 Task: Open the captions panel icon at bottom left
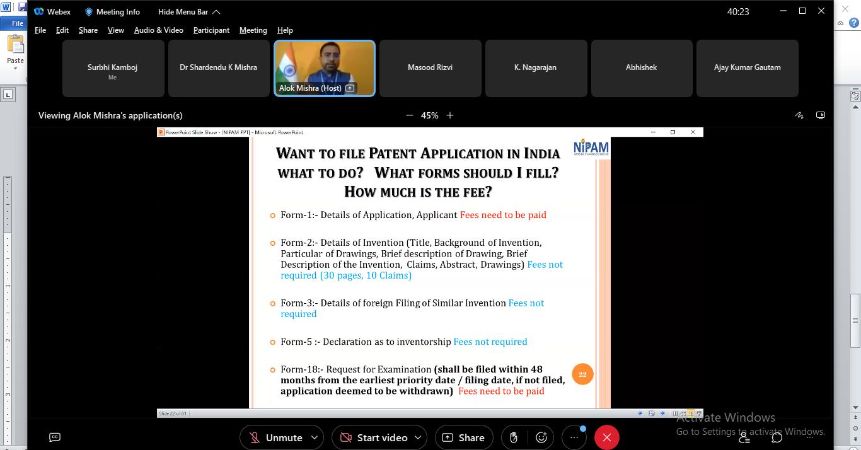55,437
